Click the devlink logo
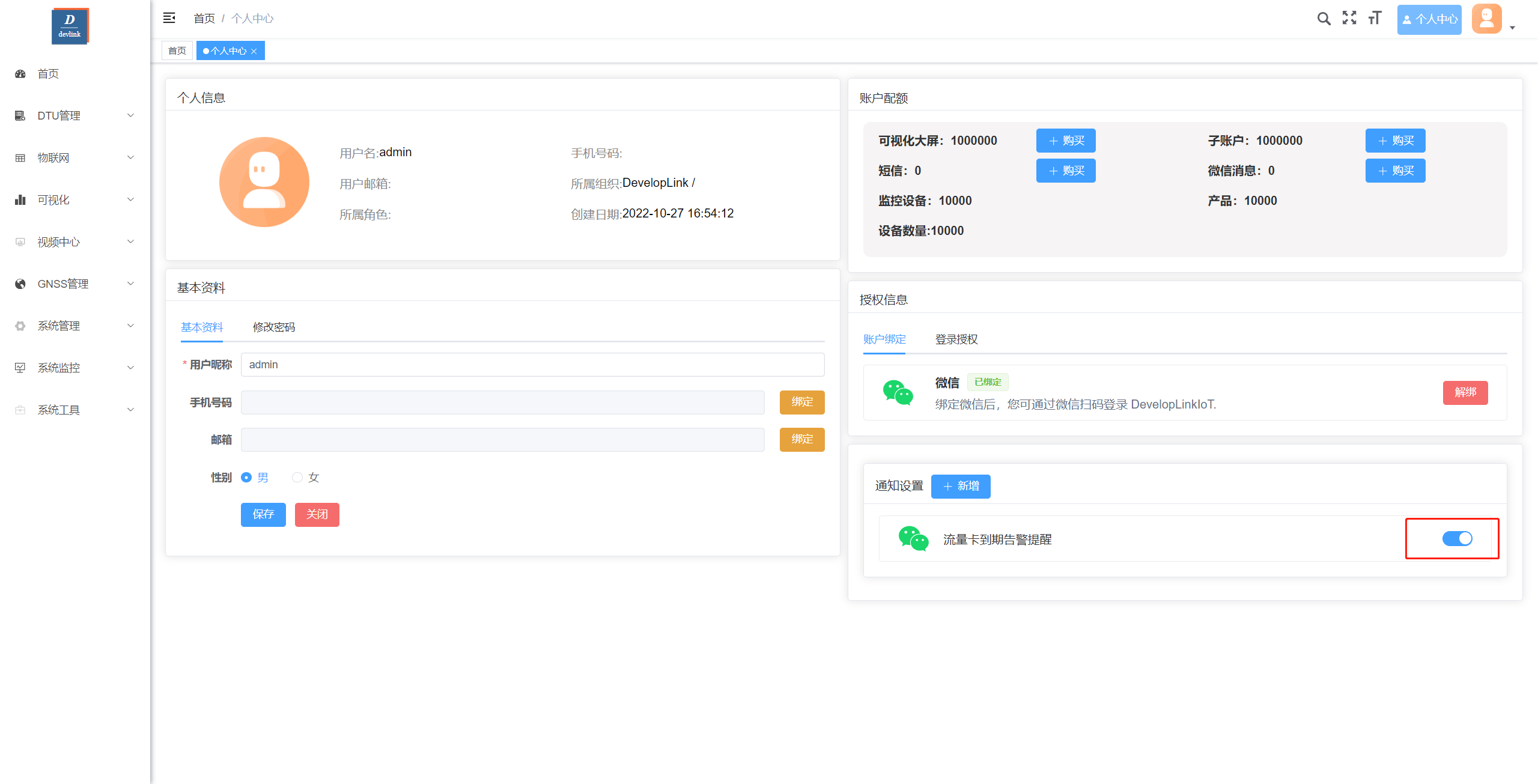Viewport: 1538px width, 784px height. click(x=70, y=26)
